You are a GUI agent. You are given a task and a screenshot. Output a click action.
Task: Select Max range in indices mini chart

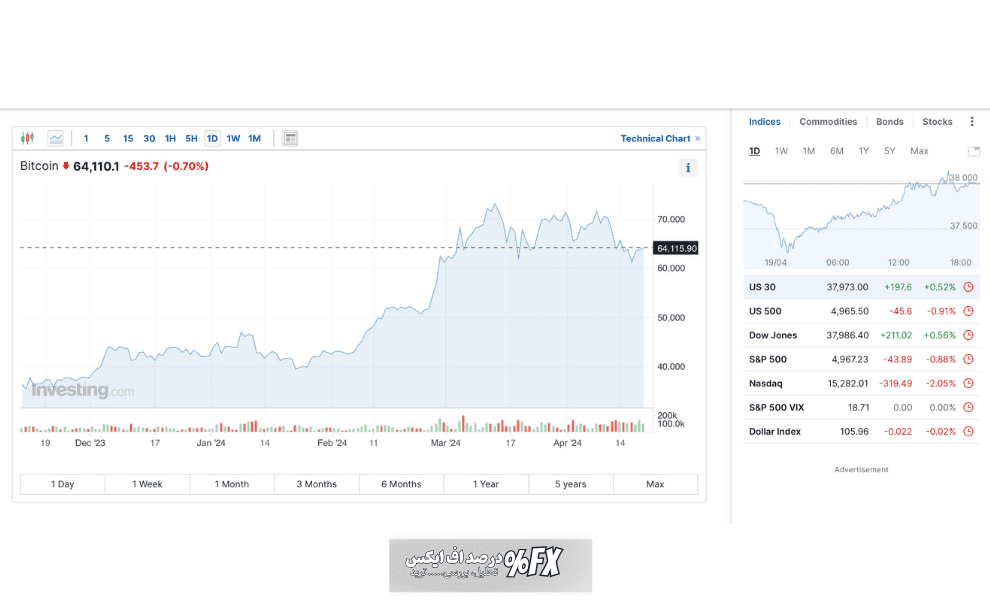click(x=919, y=151)
